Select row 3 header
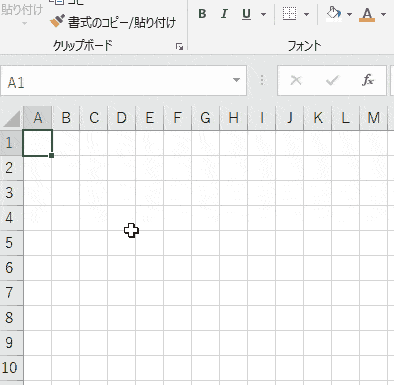This screenshot has width=394, height=385. [11, 193]
